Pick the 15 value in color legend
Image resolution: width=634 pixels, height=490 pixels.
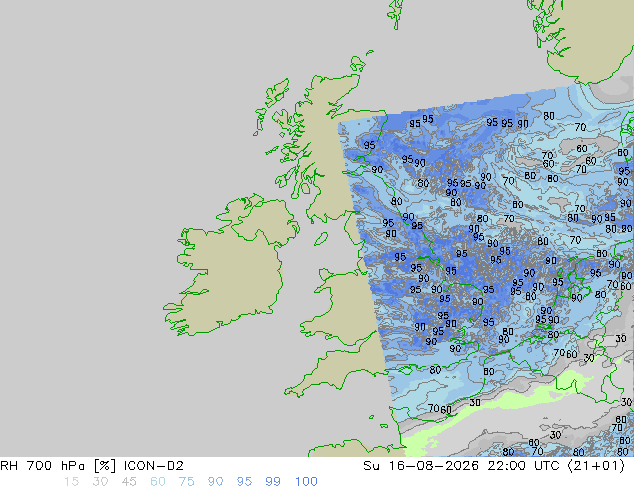pos(72,482)
